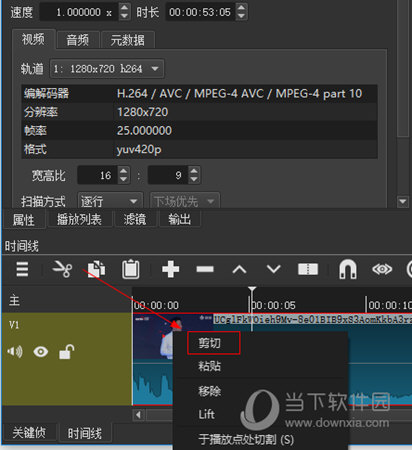
Task: Lift clip using the up chevron icon
Action: pos(239,269)
